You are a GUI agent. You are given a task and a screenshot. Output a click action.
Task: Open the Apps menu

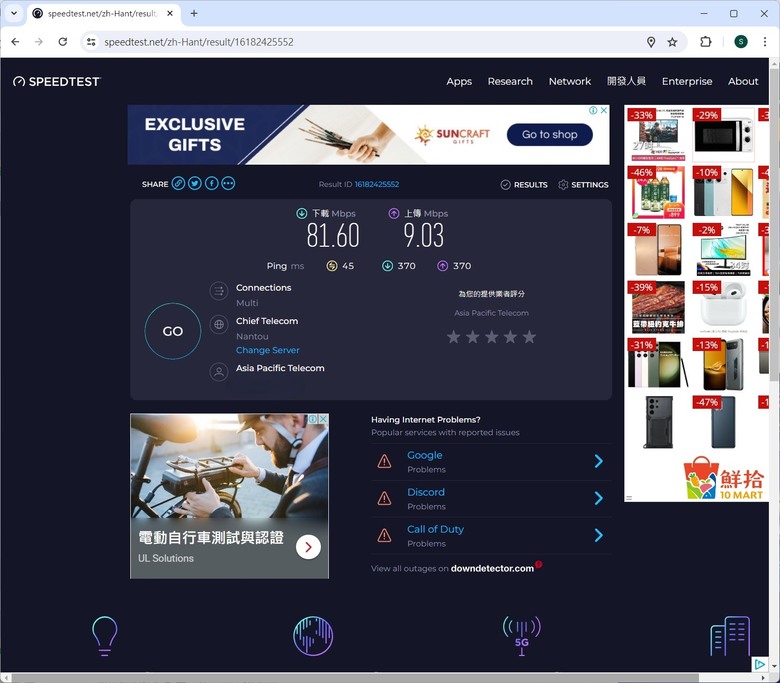pyautogui.click(x=459, y=81)
